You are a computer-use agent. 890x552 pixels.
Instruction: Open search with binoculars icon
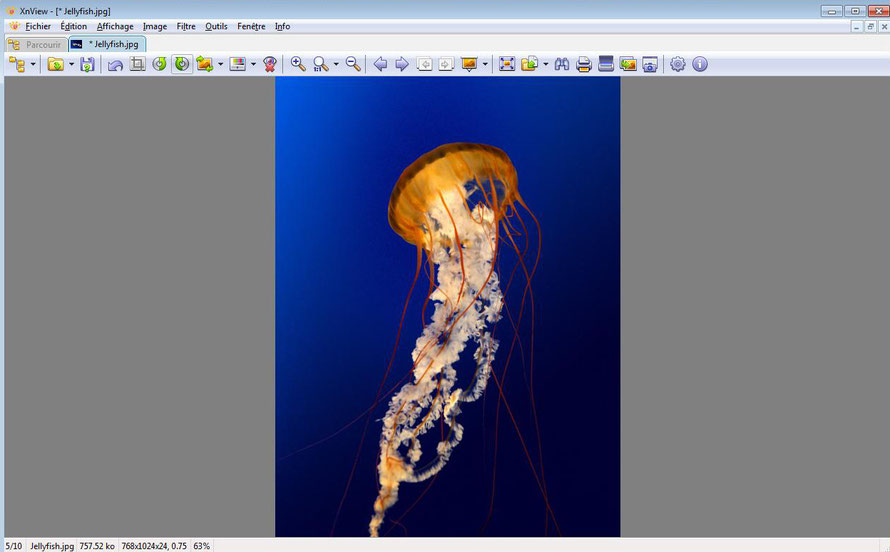[562, 64]
